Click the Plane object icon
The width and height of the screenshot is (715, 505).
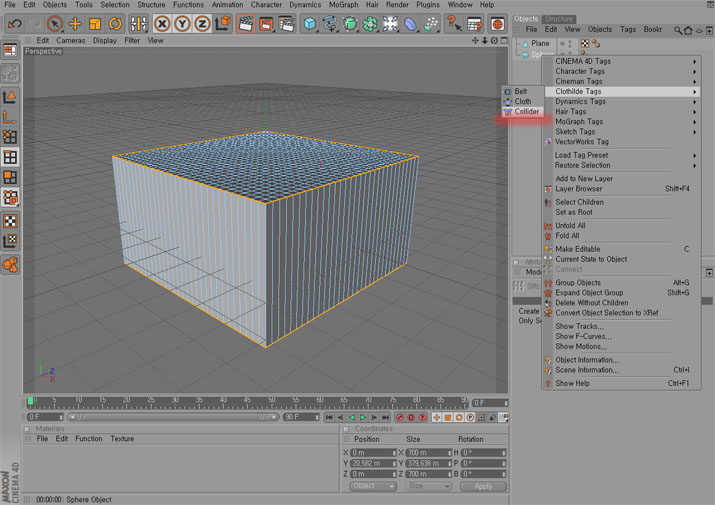(524, 44)
